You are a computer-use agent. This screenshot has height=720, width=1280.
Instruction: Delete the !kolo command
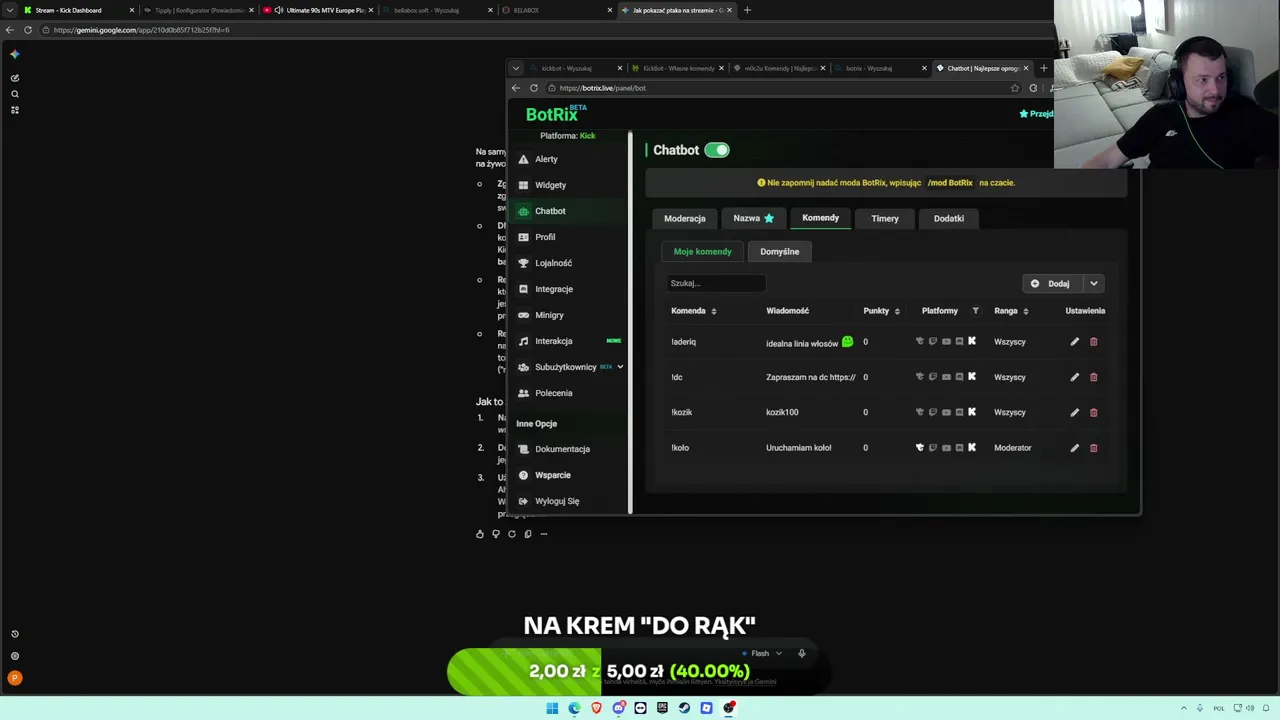point(1093,448)
